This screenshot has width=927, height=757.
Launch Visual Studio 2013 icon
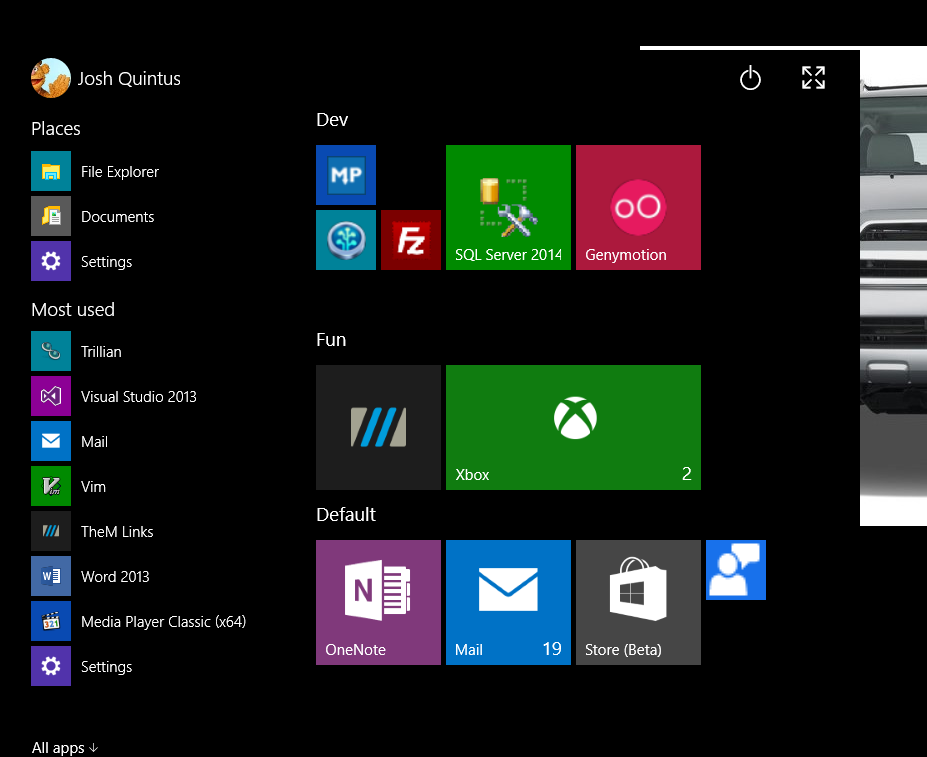point(51,396)
